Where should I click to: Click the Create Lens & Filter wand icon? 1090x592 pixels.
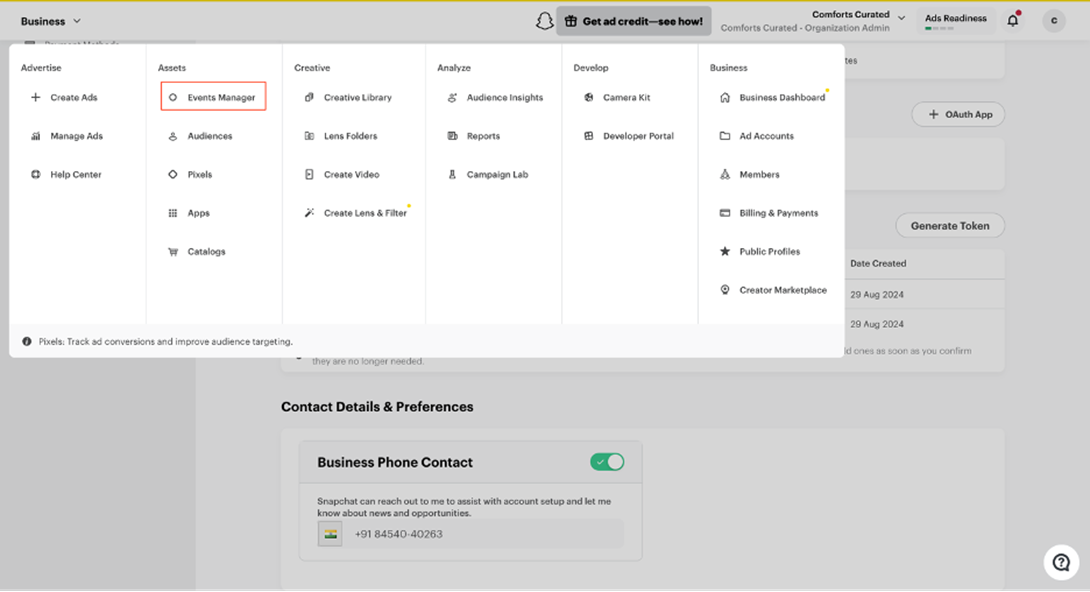tap(309, 213)
